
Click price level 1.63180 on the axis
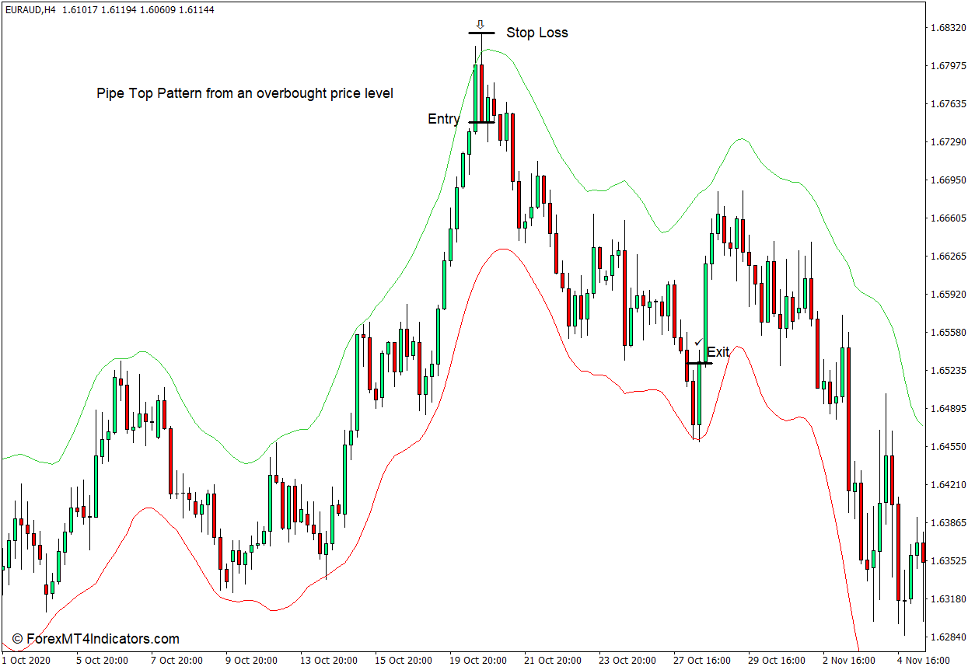[948, 598]
